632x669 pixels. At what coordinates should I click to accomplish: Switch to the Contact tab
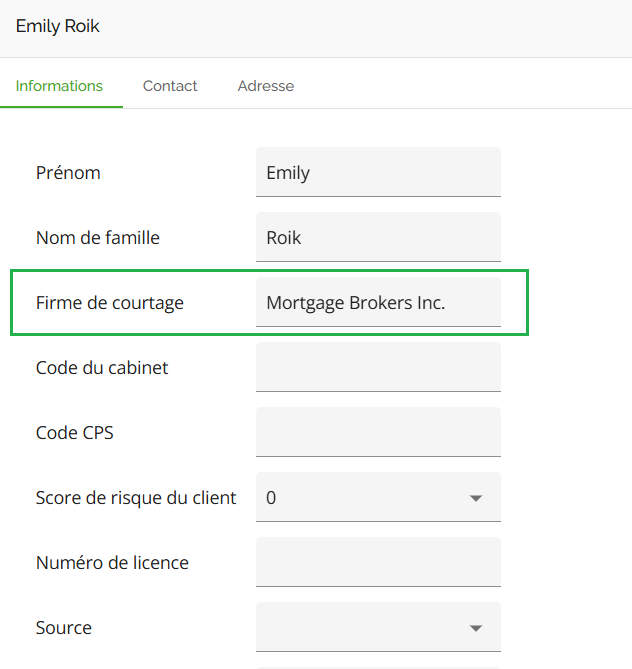(170, 86)
